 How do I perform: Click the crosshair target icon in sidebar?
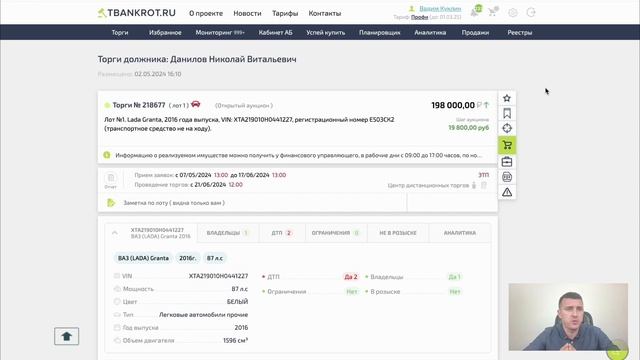pos(507,128)
